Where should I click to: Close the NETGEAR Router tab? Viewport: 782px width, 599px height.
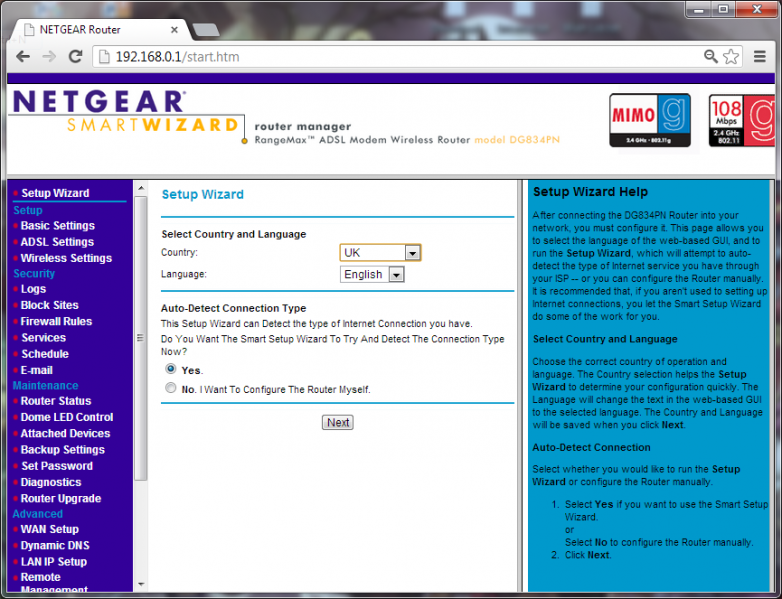point(174,30)
